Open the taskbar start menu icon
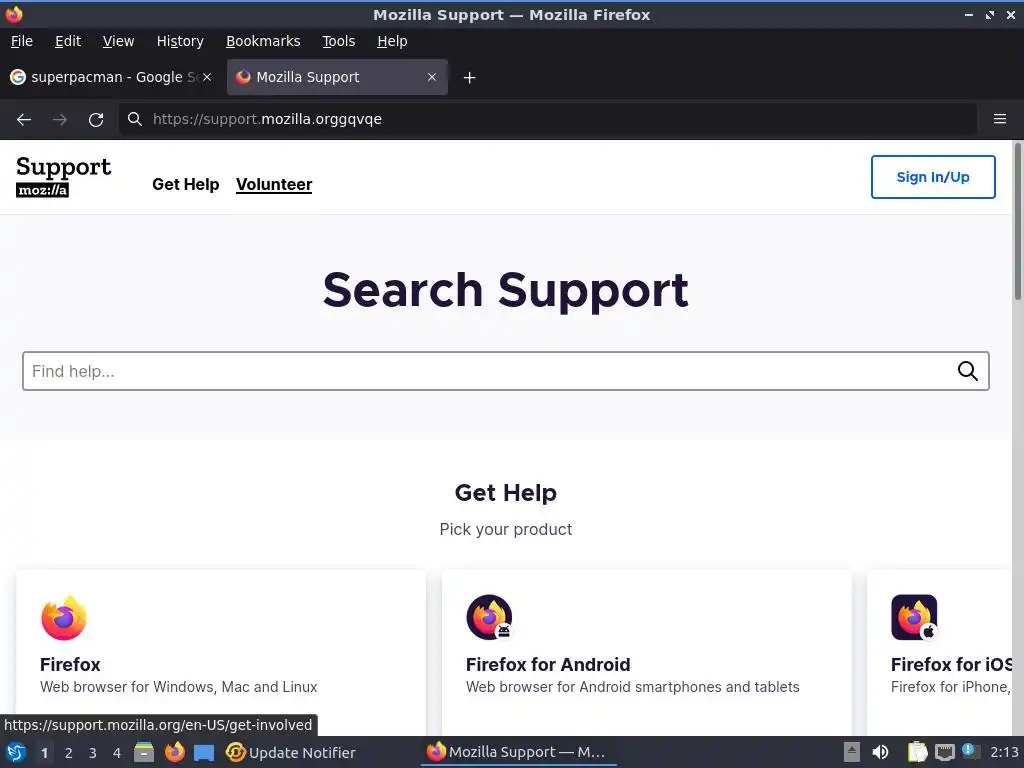 click(x=16, y=752)
